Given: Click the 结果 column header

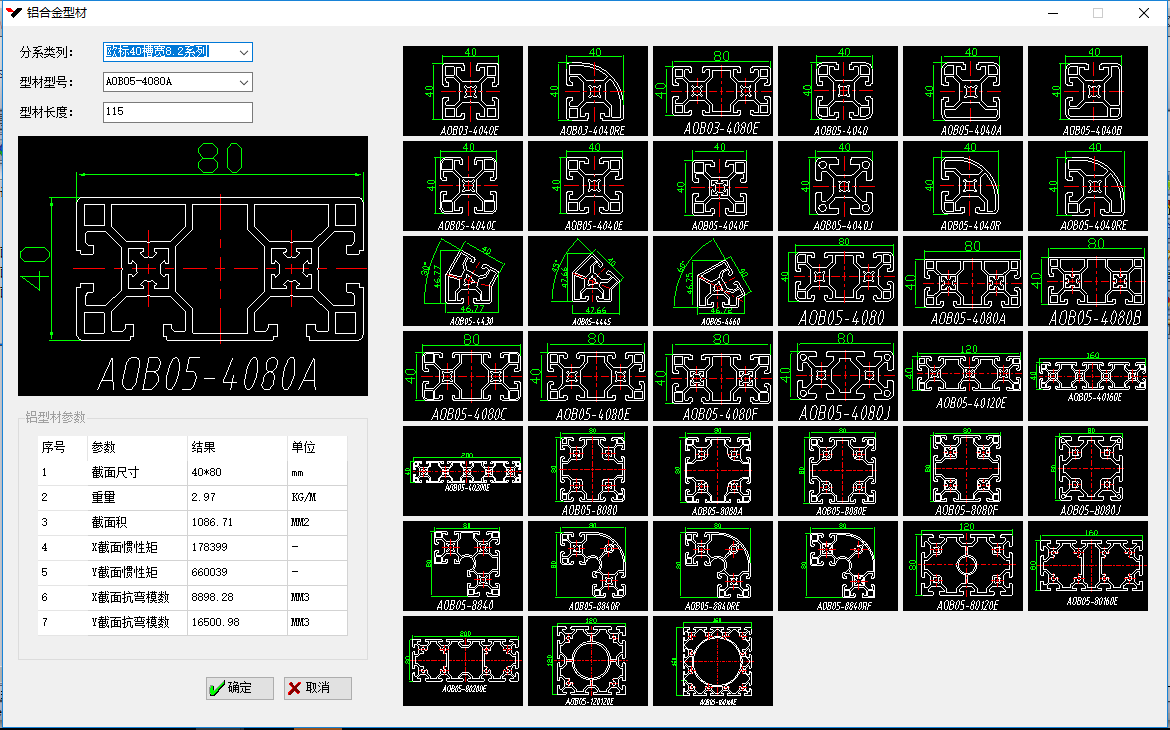Looking at the screenshot, I should point(235,447).
